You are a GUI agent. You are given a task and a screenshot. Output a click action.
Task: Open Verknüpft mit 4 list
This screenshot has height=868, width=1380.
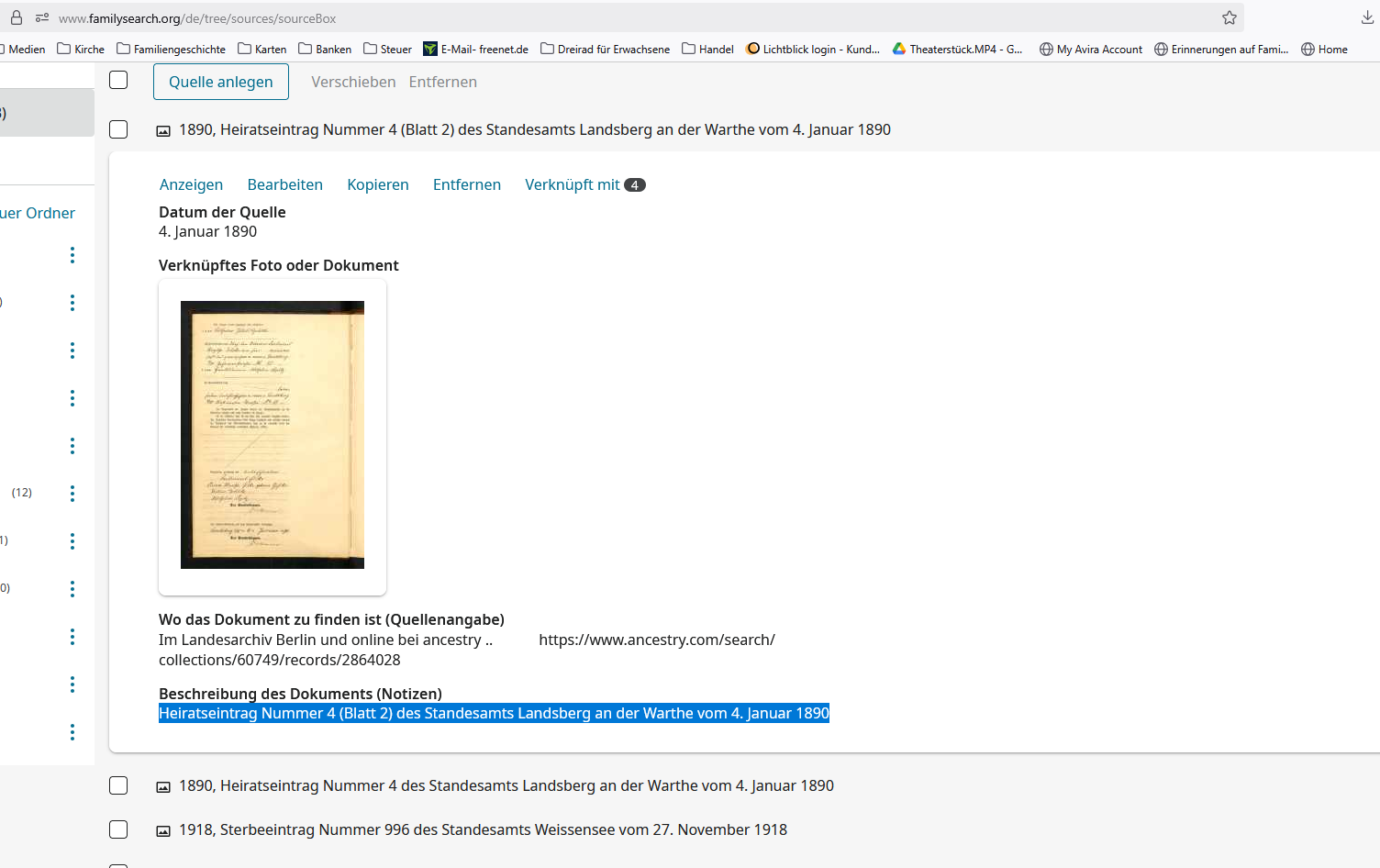pyautogui.click(x=585, y=184)
